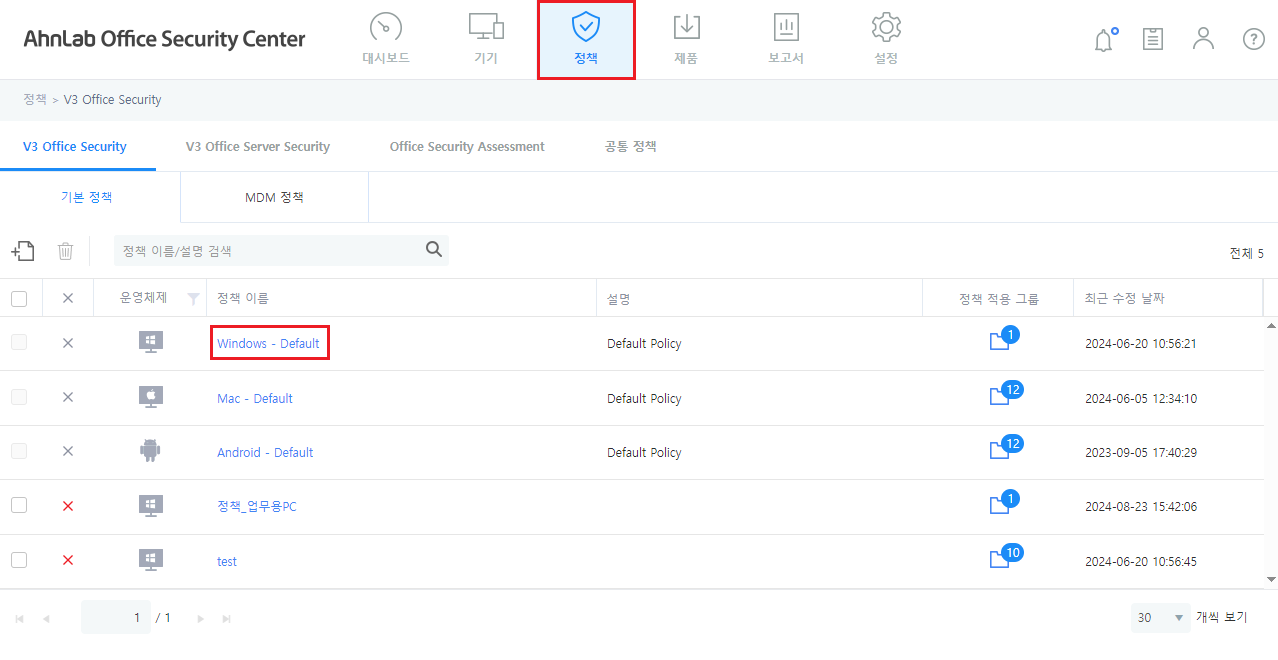Click the table scrollbar up arrow
The width and height of the screenshot is (1278, 660).
pos(1271,325)
